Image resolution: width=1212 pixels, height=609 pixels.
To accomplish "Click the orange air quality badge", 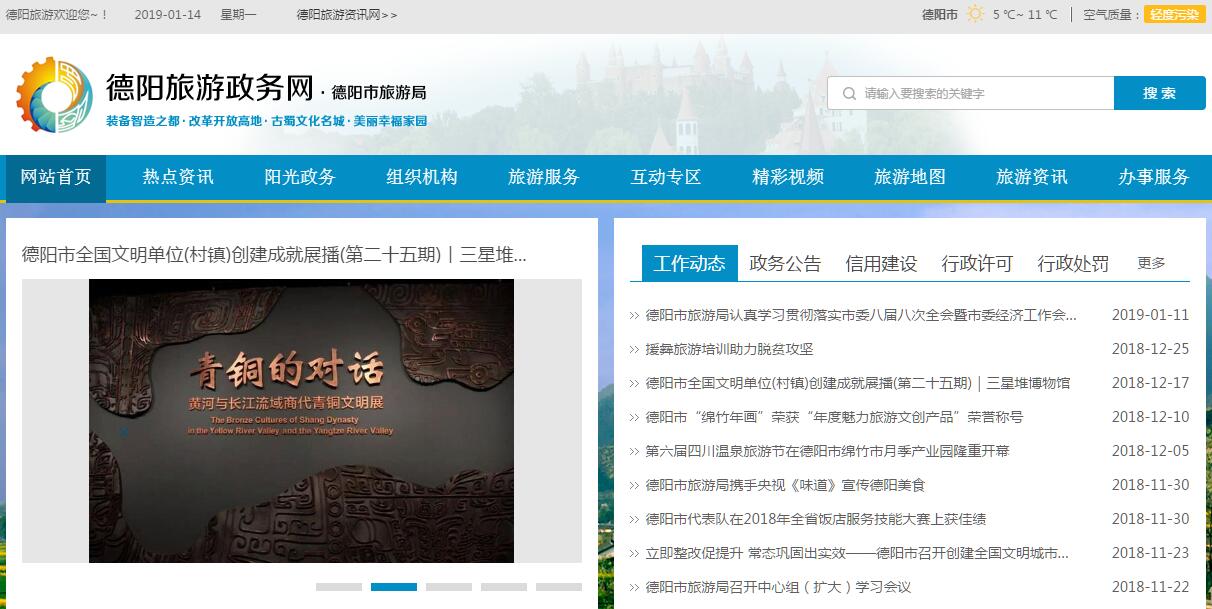I will click(x=1174, y=14).
